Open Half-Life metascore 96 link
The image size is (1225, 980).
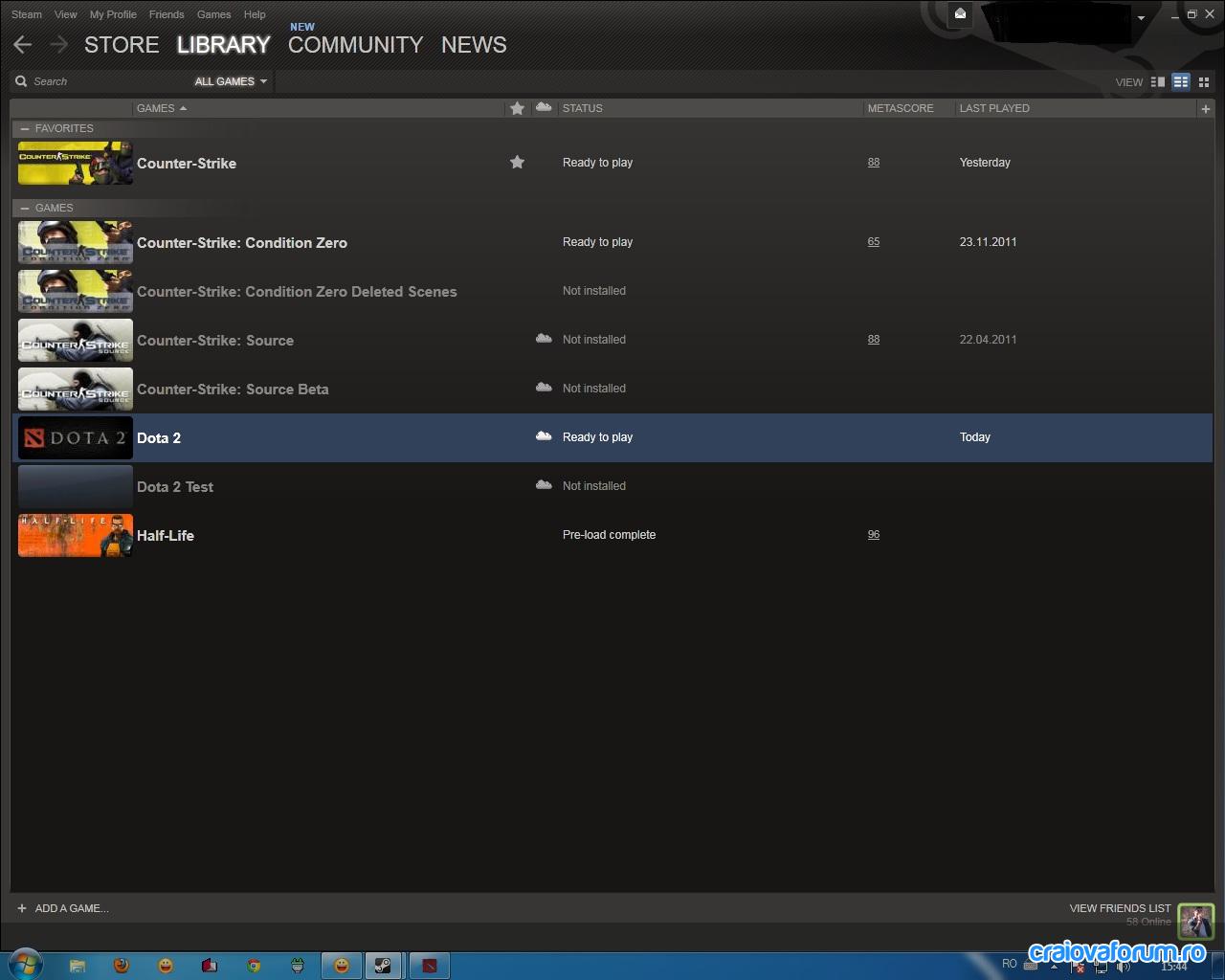[x=874, y=535]
